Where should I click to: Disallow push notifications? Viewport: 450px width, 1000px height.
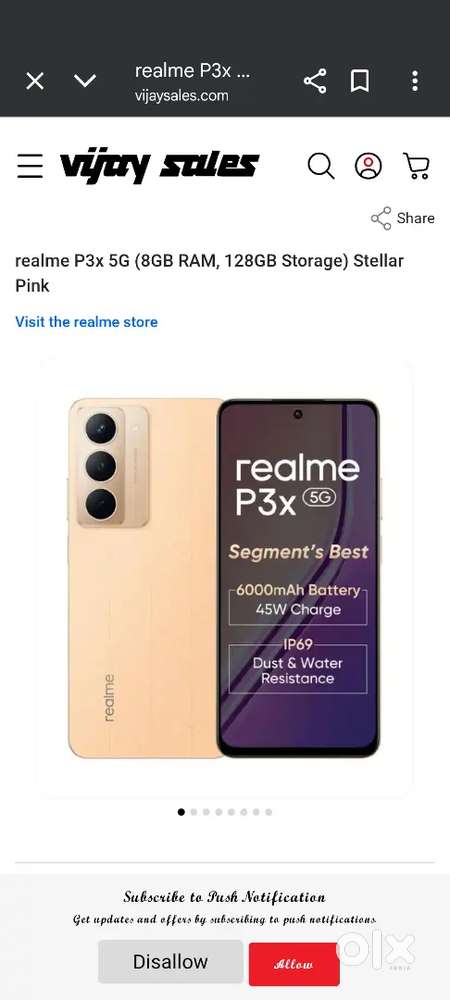point(170,961)
